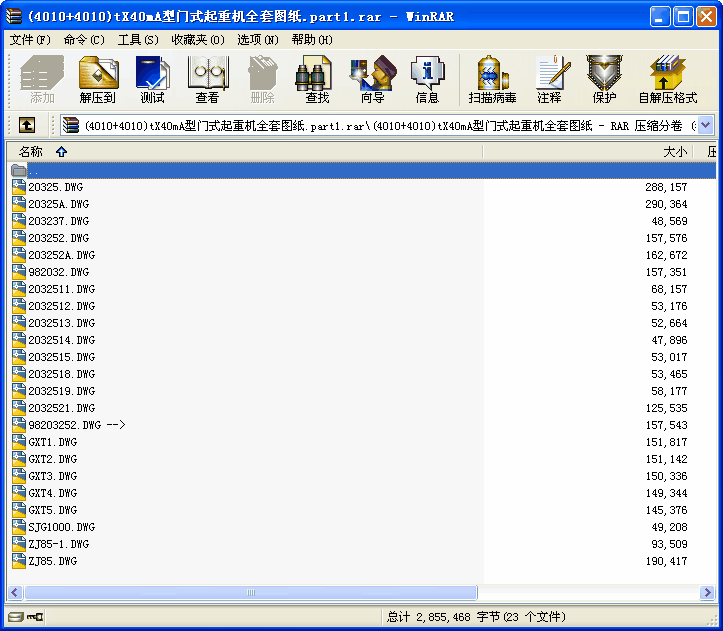Image resolution: width=723 pixels, height=631 pixels.
Task: Click the Extract To (解压到) toolbar icon
Action: click(98, 79)
